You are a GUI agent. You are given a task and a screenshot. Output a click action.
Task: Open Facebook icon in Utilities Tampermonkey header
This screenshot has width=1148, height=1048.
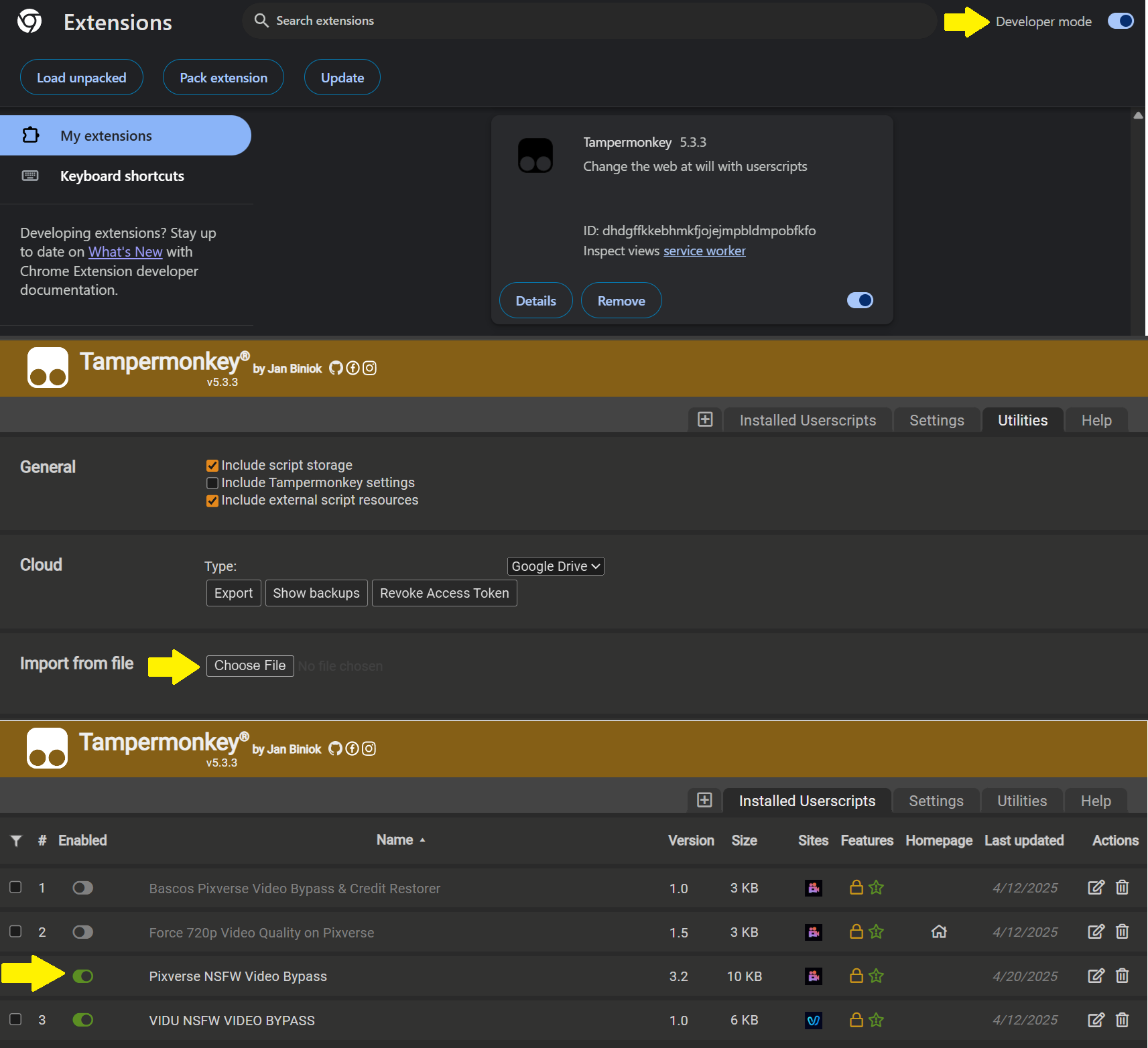tap(353, 368)
